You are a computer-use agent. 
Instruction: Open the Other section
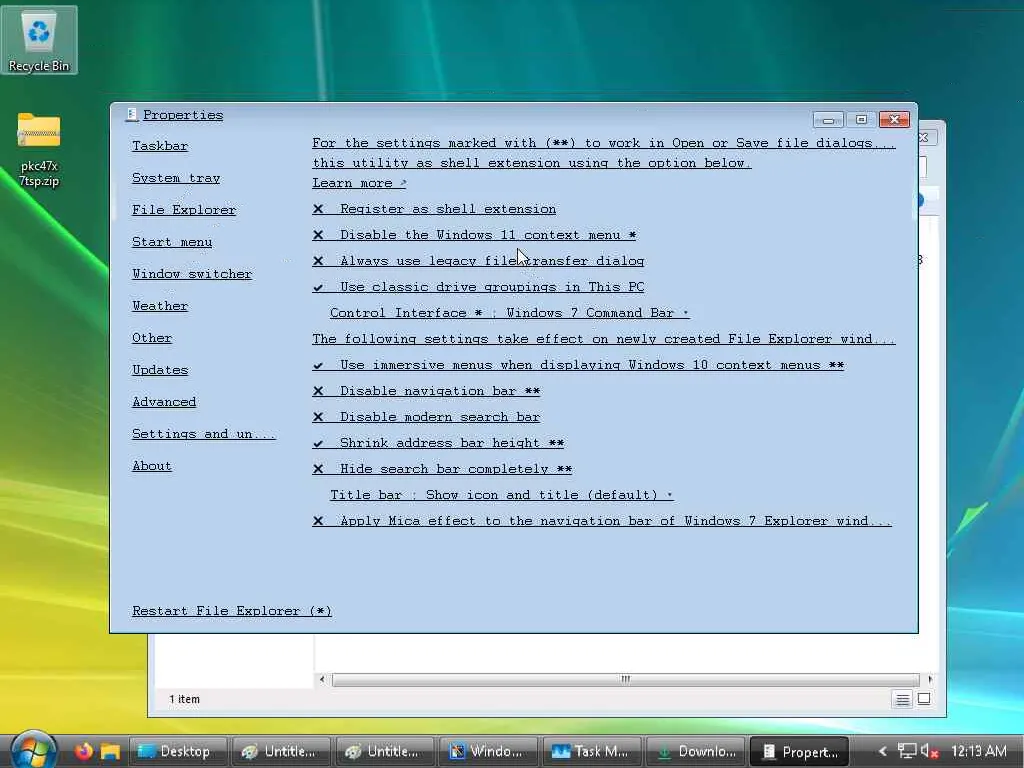pos(152,338)
